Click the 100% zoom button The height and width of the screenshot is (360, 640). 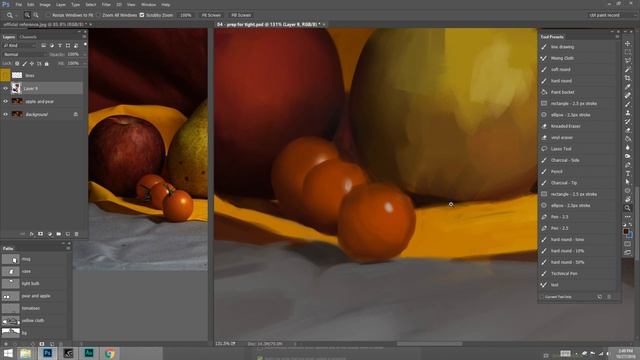(x=186, y=15)
